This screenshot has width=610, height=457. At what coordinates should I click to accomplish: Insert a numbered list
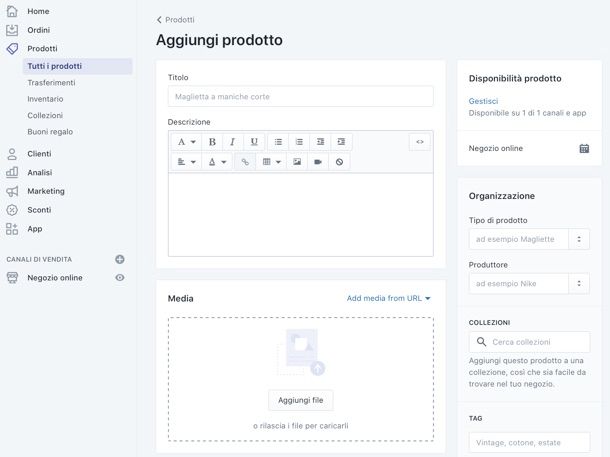299,142
